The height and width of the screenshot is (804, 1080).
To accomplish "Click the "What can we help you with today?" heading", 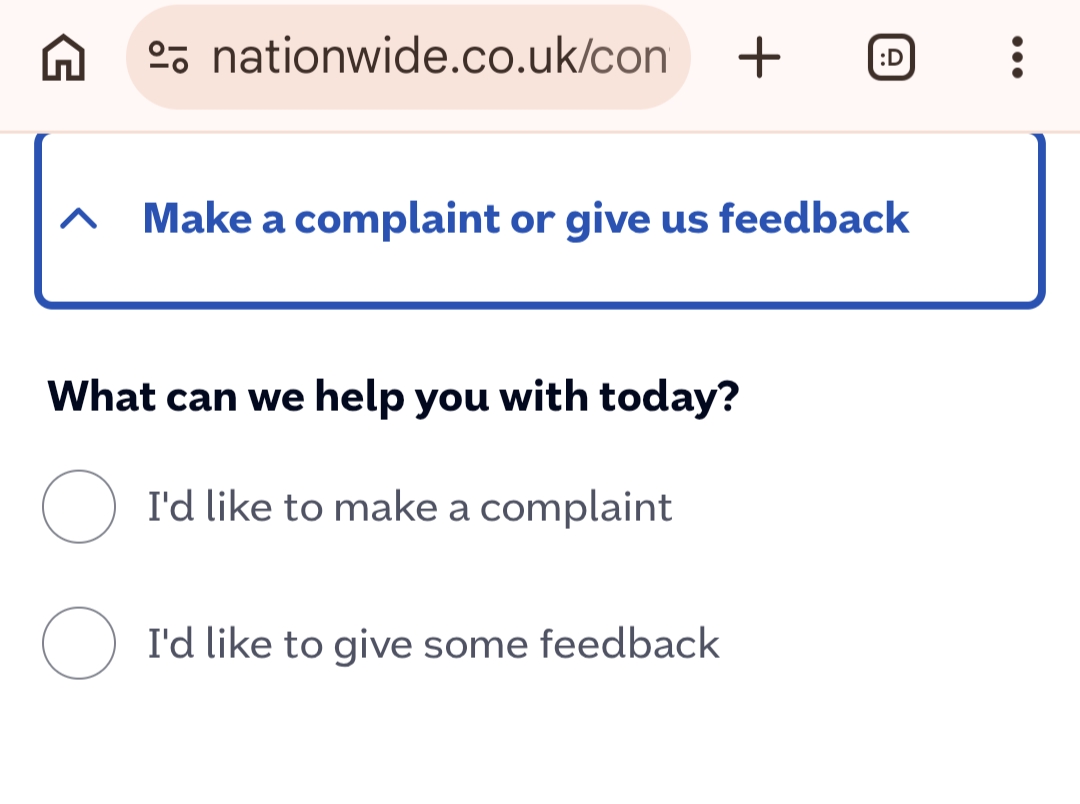I will pyautogui.click(x=393, y=397).
